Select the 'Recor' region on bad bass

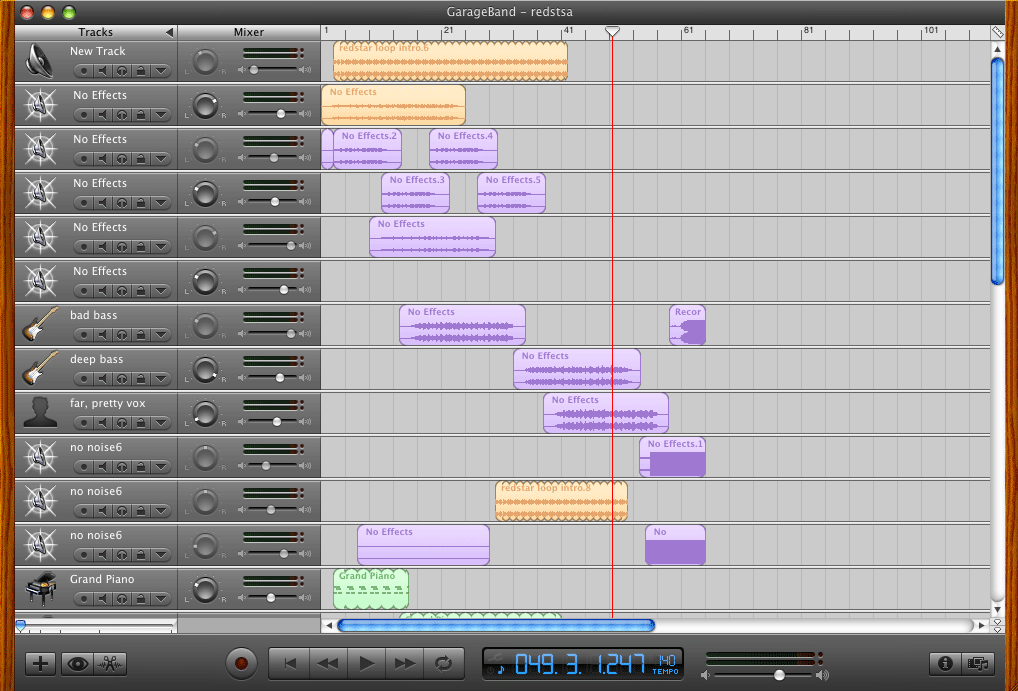(688, 325)
